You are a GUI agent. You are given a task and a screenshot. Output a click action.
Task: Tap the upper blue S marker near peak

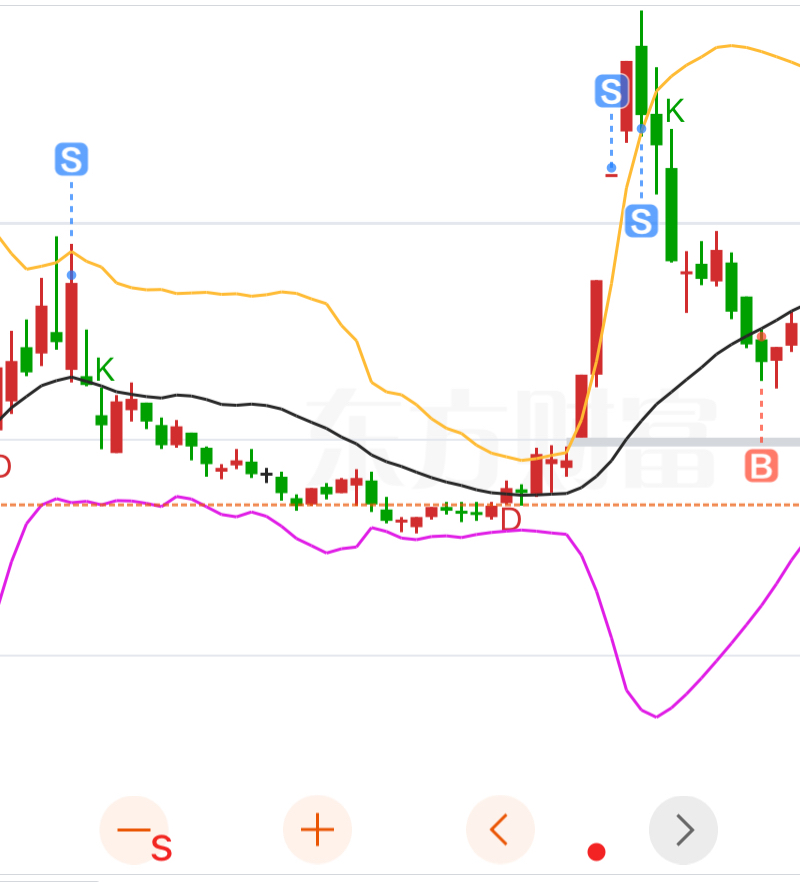click(x=612, y=91)
